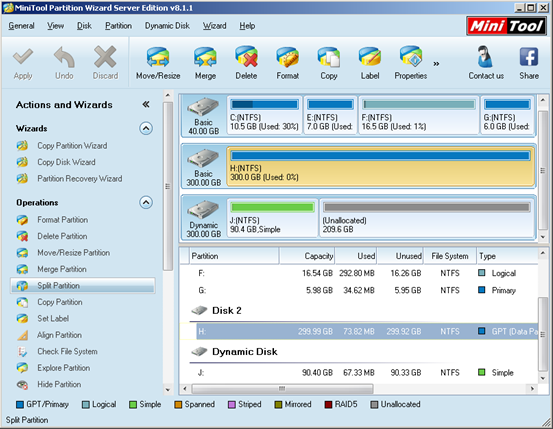Open the Wizard menu

(214, 26)
